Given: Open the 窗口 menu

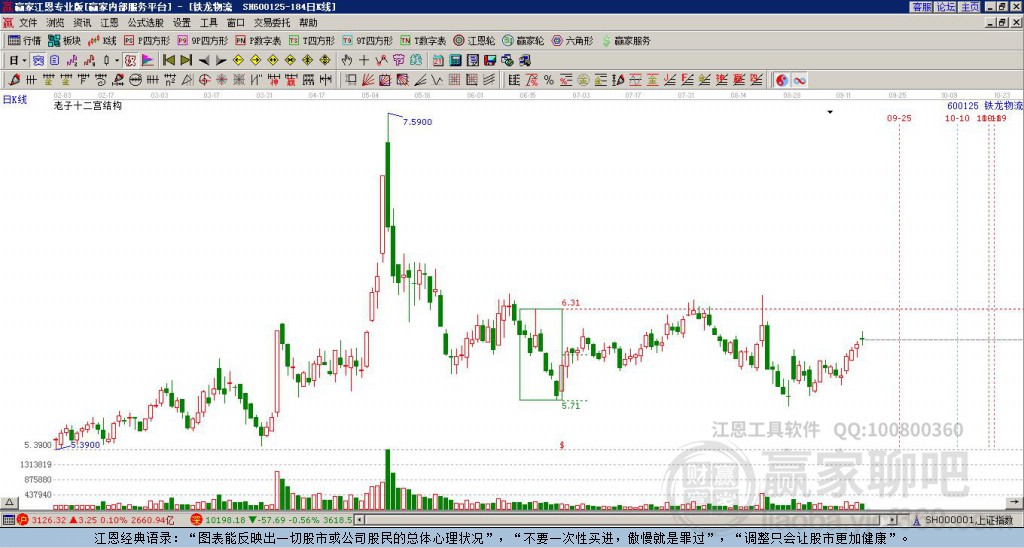Looking at the screenshot, I should tap(235, 23).
